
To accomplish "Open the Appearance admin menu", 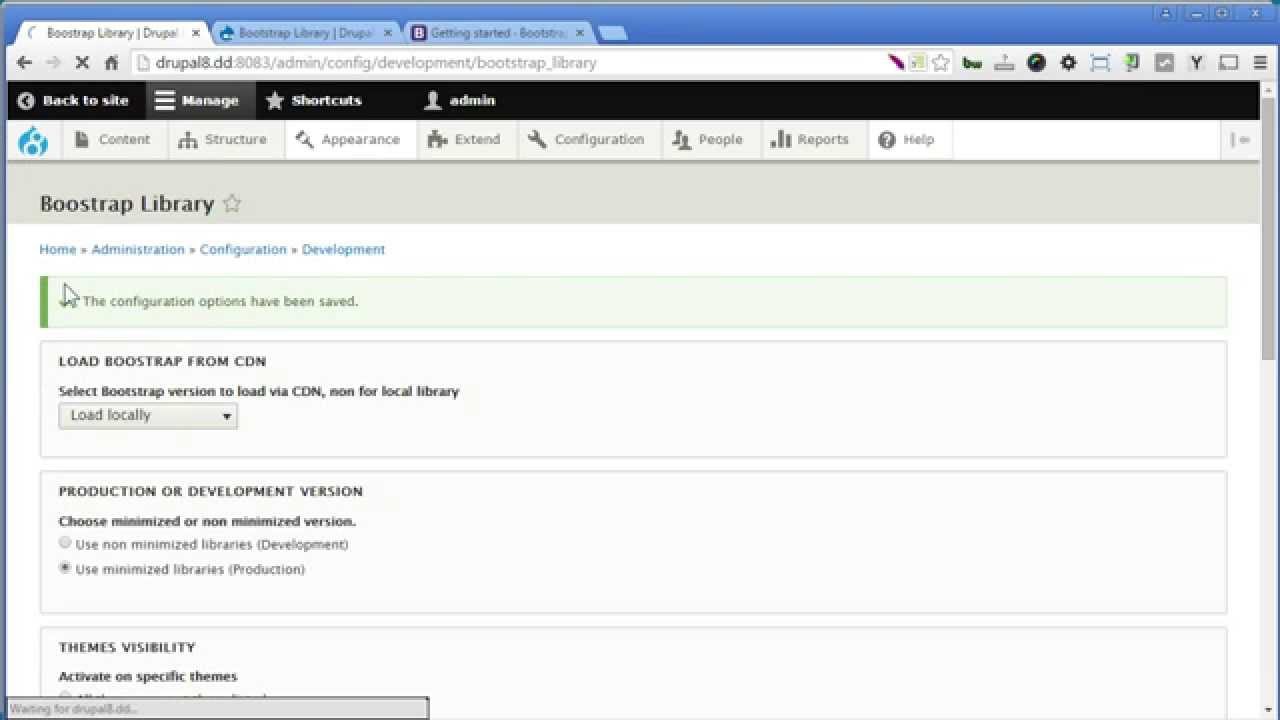I will click(348, 140).
